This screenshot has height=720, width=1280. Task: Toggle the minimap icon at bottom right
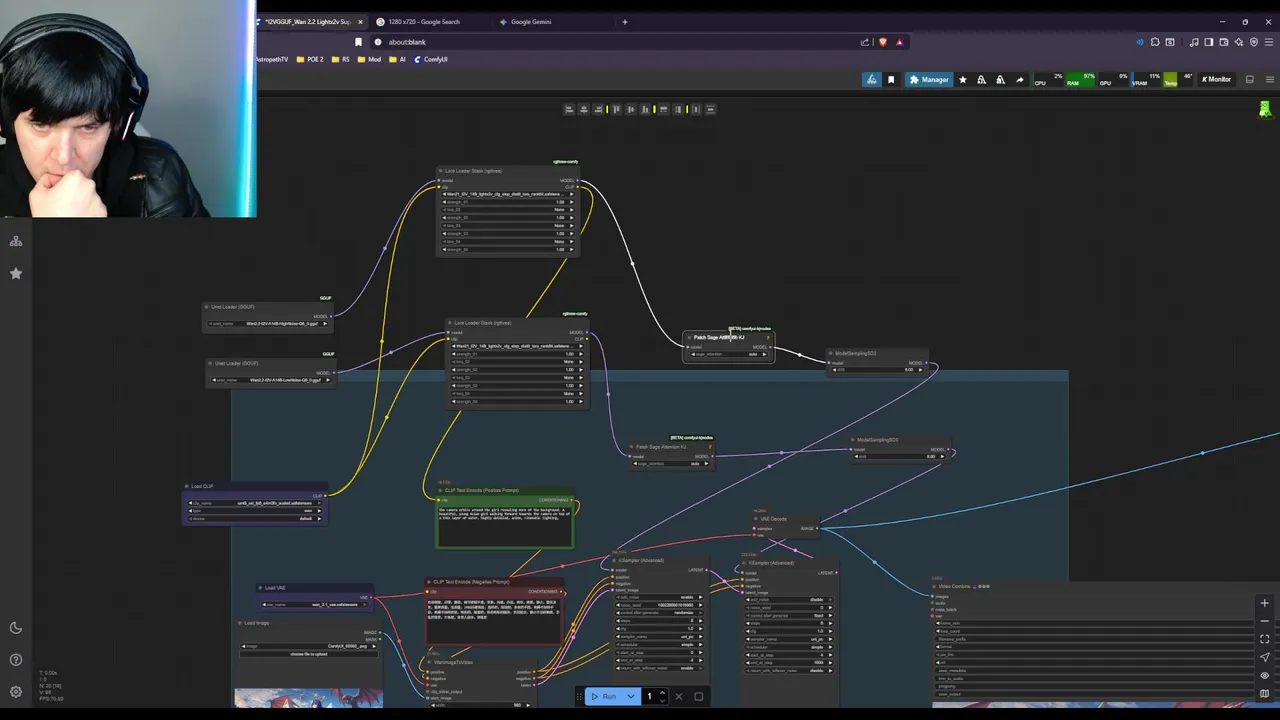tap(1264, 693)
